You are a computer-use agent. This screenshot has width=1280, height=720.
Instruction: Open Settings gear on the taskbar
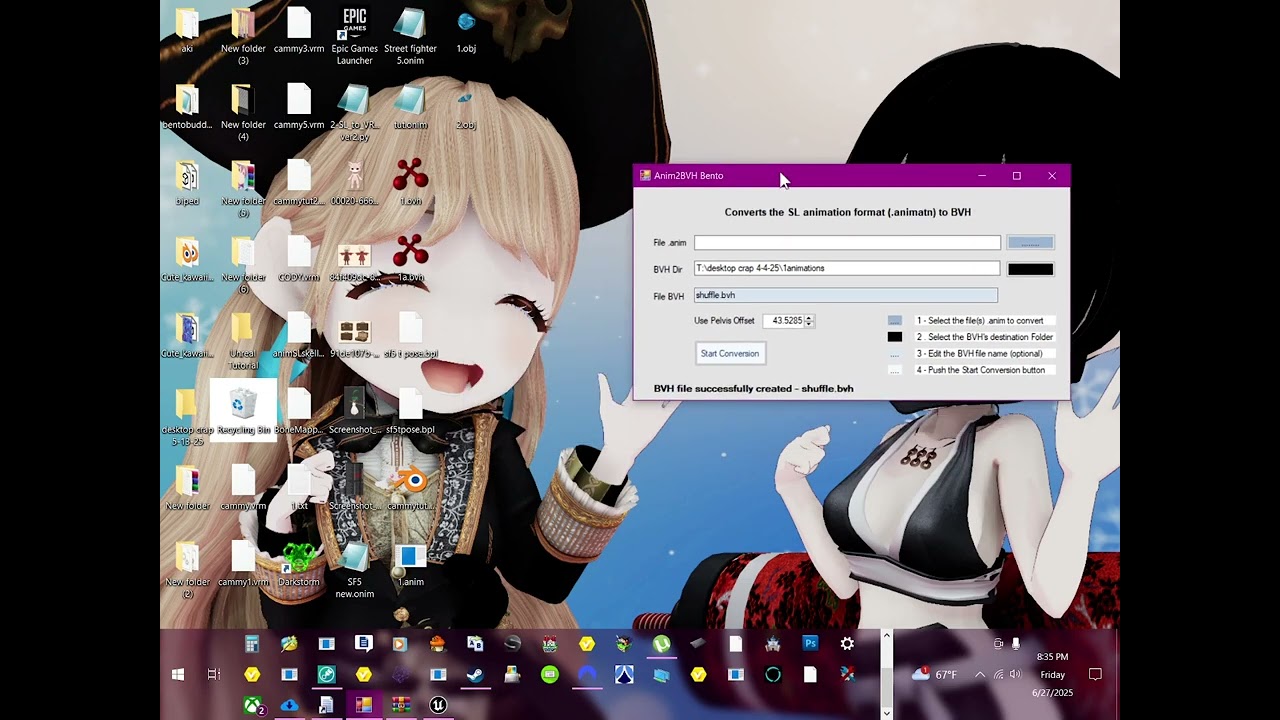847,644
